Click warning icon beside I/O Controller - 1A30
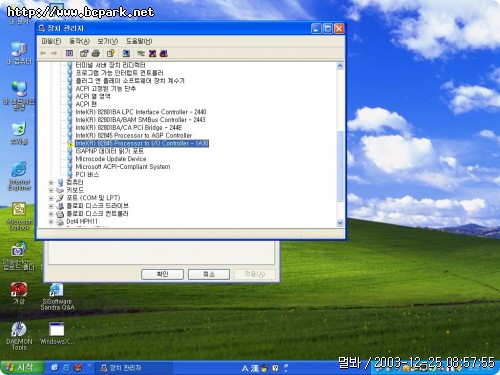 click(x=70, y=144)
